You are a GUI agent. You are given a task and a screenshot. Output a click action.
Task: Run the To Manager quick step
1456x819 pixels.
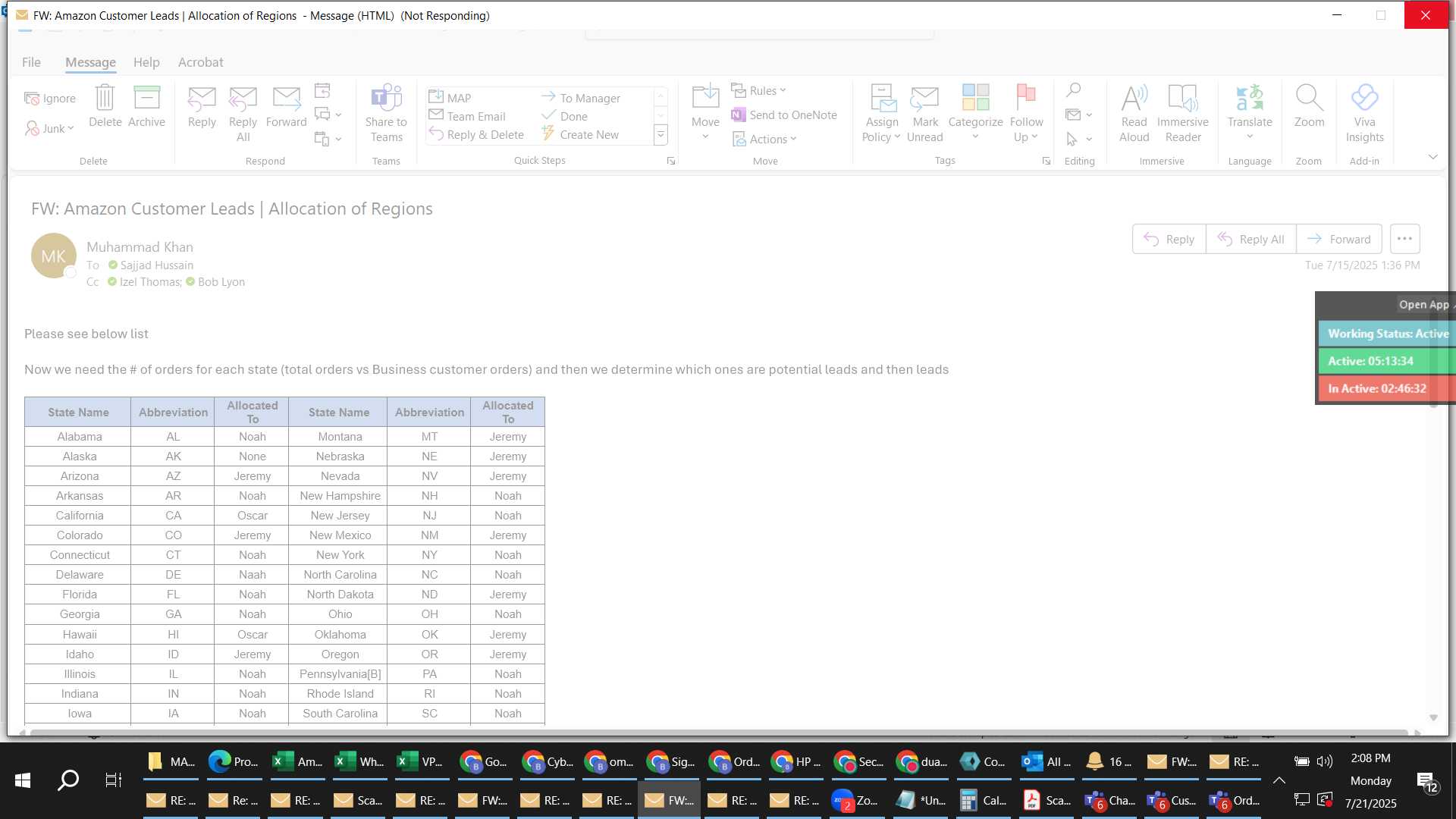pyautogui.click(x=580, y=97)
